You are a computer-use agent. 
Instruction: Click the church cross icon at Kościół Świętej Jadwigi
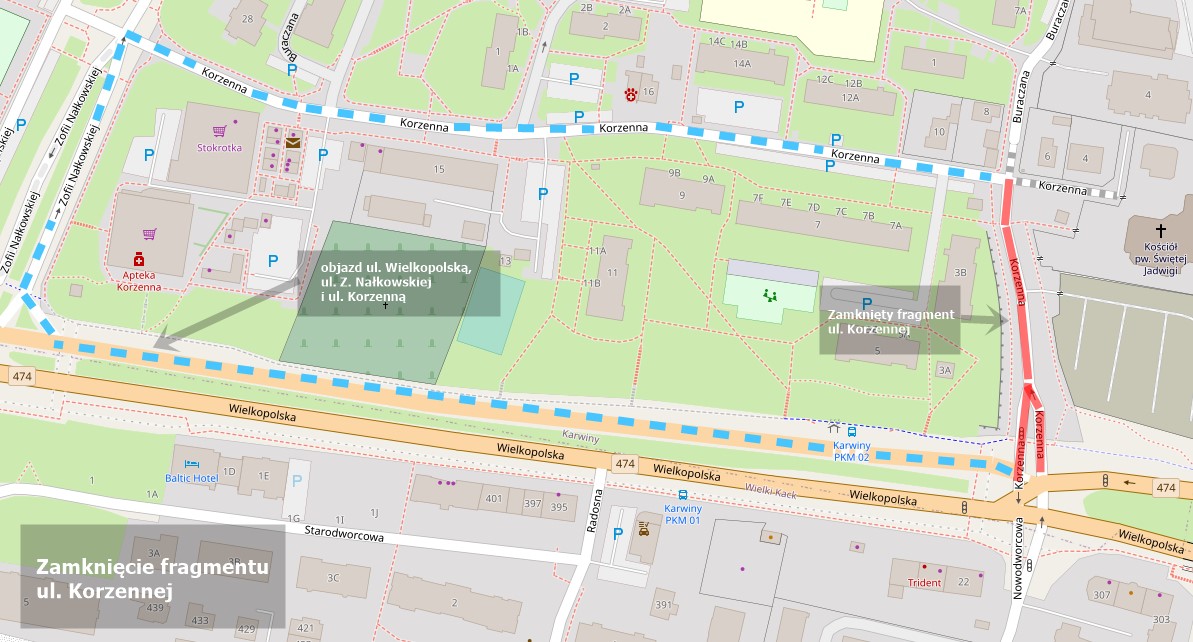pyautogui.click(x=1160, y=231)
